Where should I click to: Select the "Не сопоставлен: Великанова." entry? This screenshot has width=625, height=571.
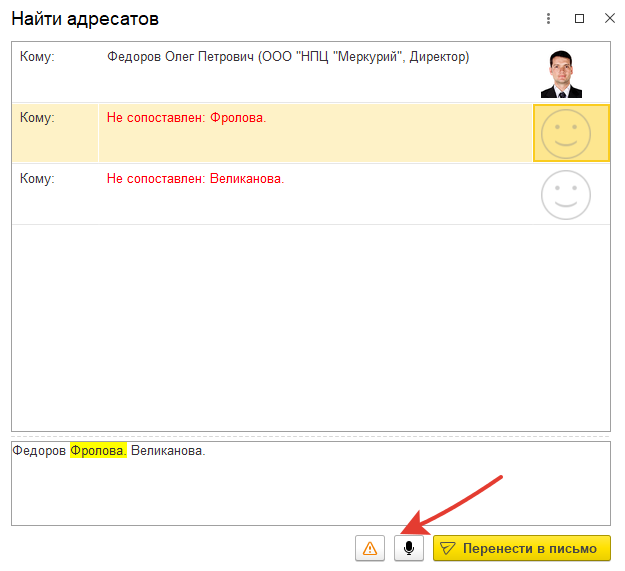click(x=195, y=179)
